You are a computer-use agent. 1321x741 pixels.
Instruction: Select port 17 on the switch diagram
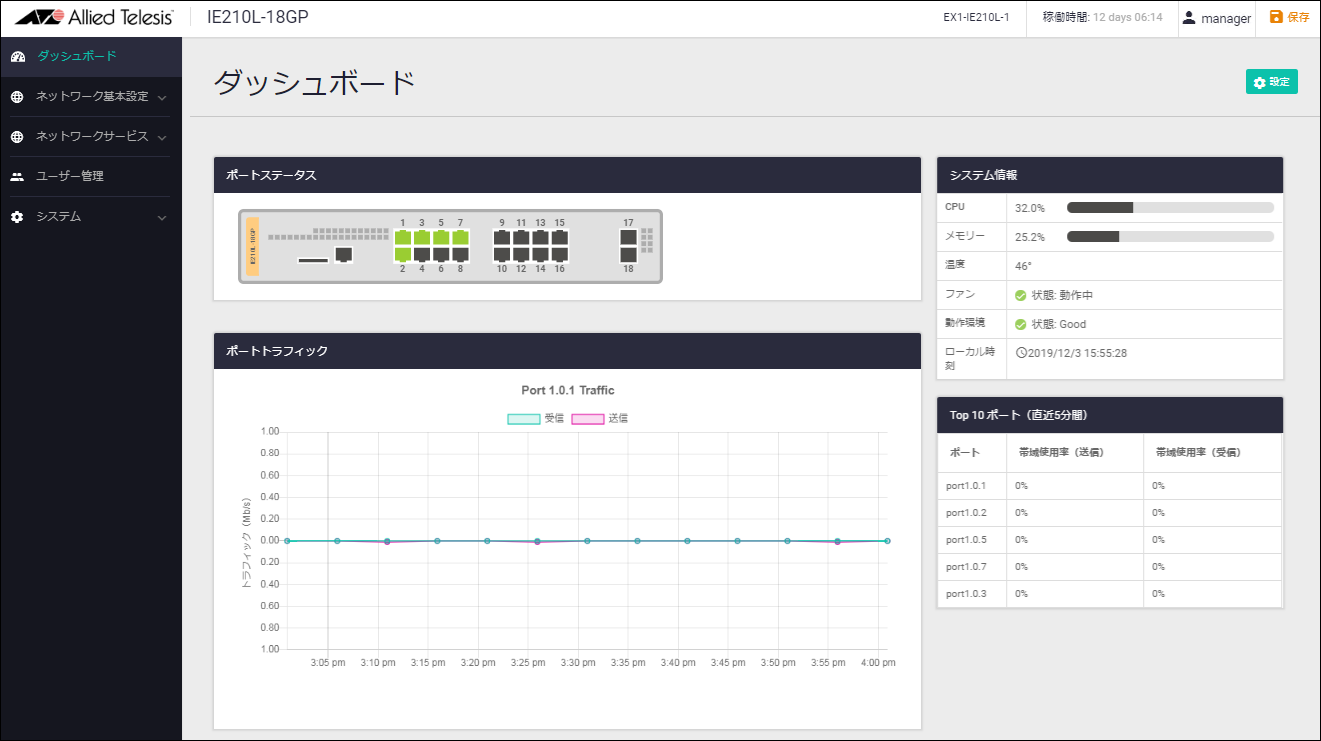pos(628,237)
